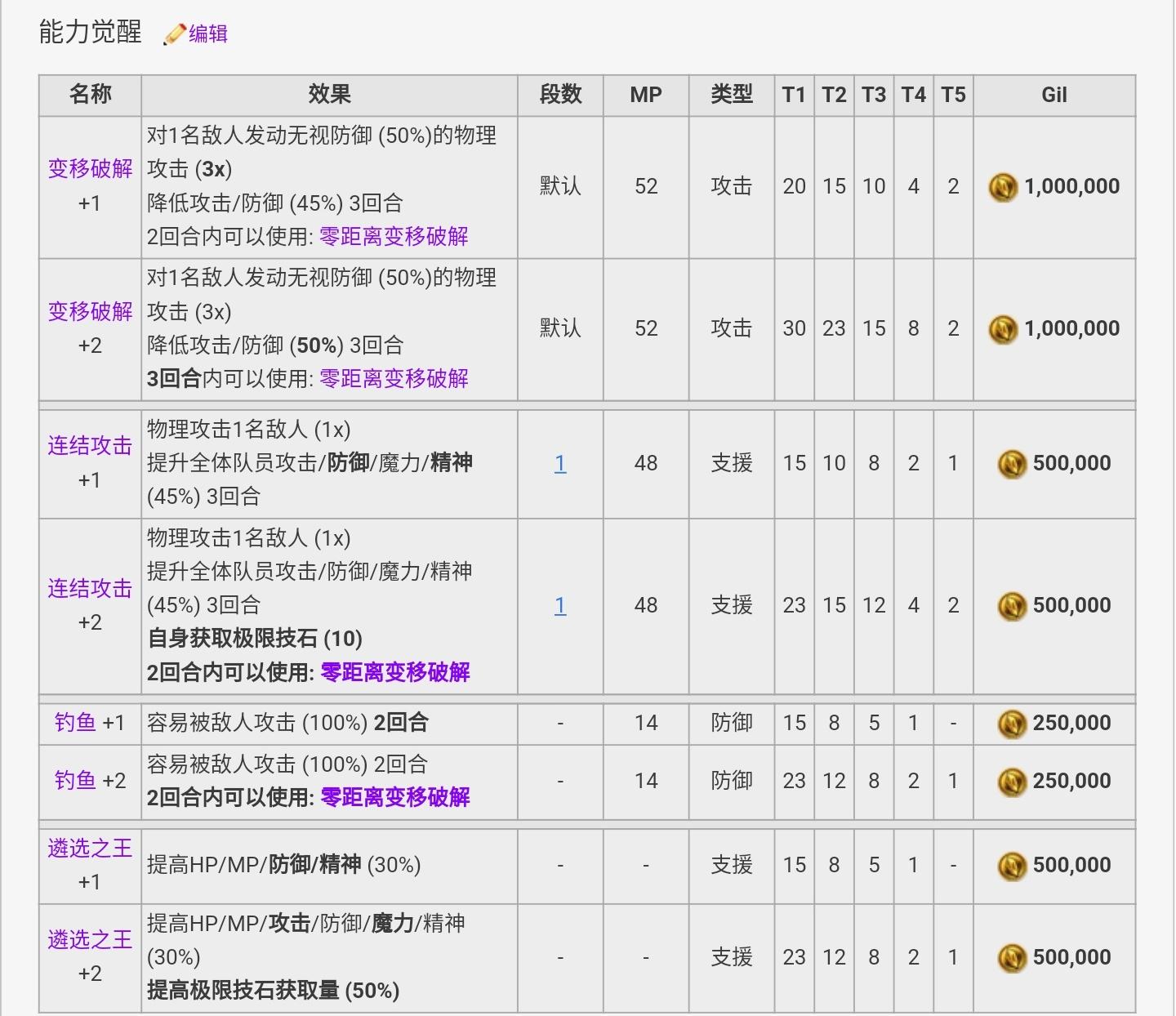1176x1016 pixels.
Task: Click the T1 column header
Action: tap(794, 95)
